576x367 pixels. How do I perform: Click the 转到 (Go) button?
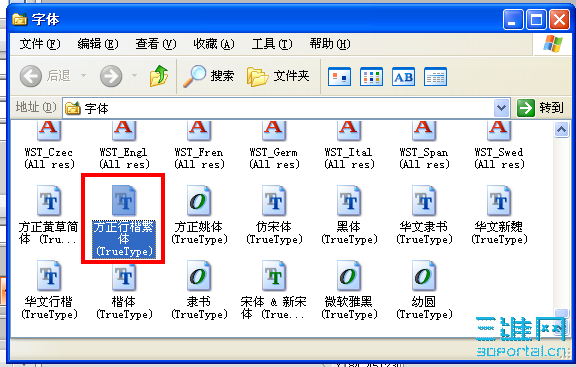click(540, 108)
